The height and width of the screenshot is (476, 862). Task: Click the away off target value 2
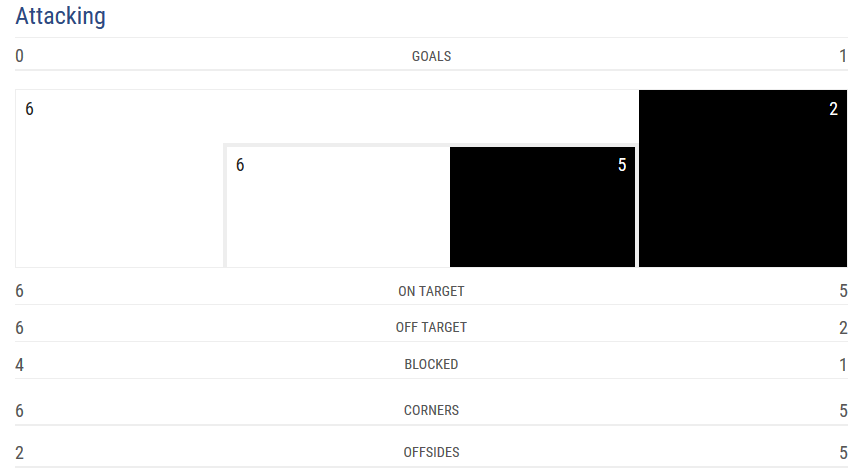coord(843,328)
